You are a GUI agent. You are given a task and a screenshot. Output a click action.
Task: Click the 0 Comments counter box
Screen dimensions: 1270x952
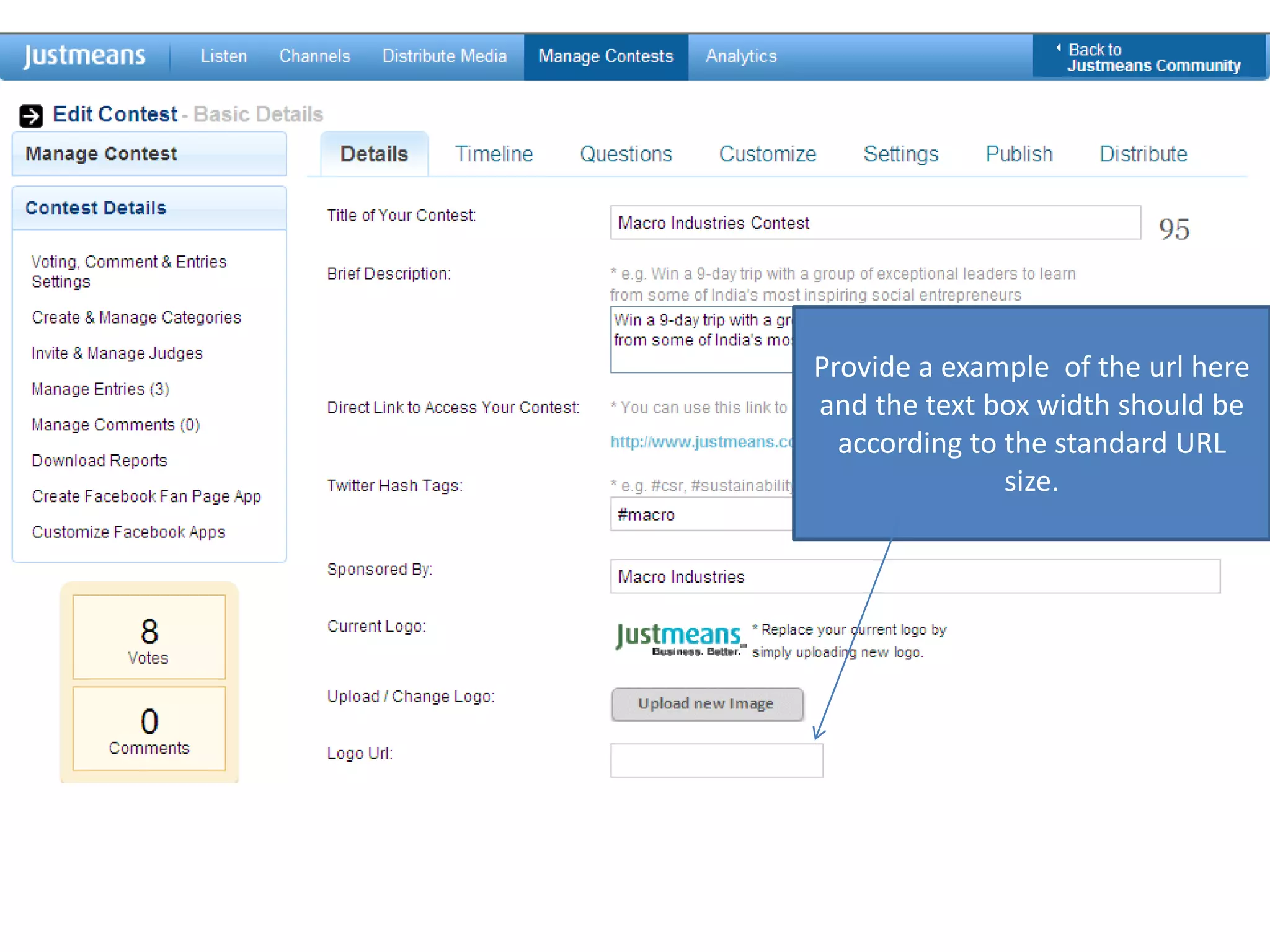(x=149, y=728)
